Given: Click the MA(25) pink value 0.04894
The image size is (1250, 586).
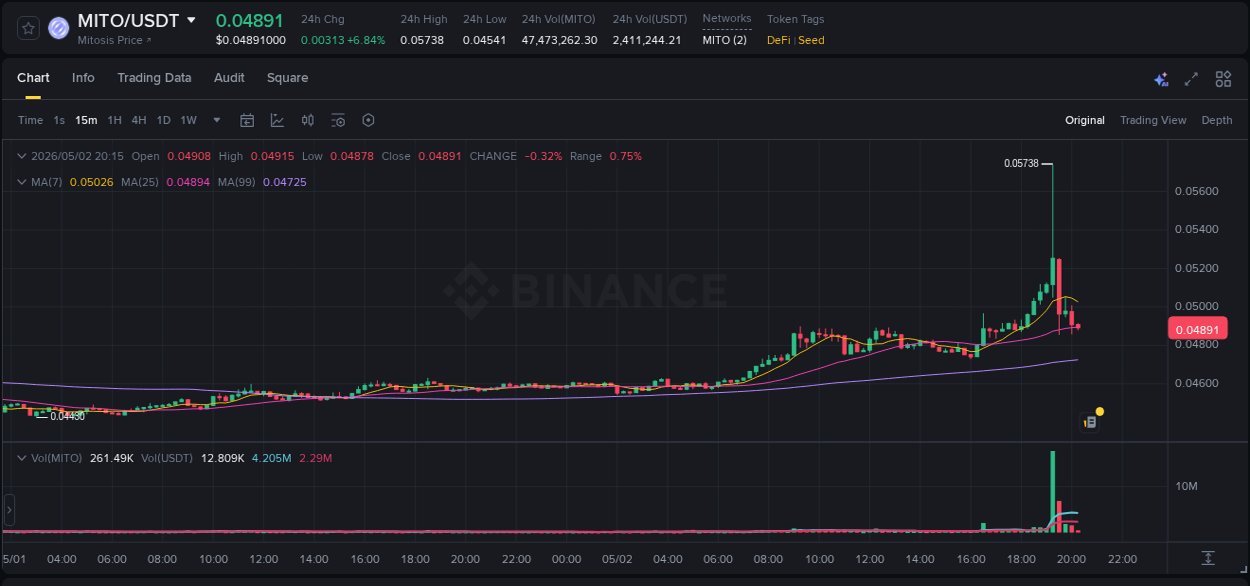Looking at the screenshot, I should coord(188,182).
